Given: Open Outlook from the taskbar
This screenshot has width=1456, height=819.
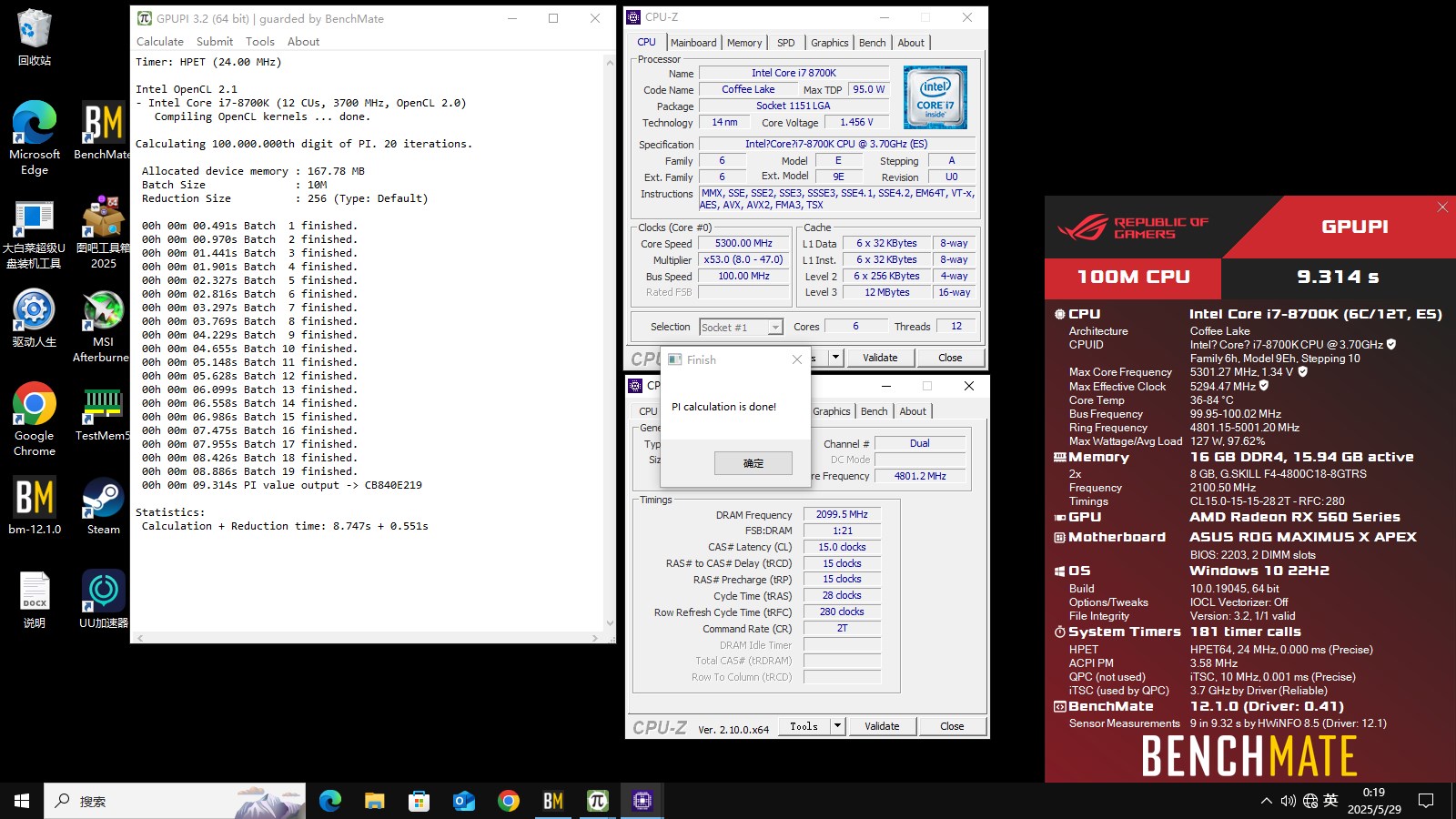Looking at the screenshot, I should pos(463,801).
